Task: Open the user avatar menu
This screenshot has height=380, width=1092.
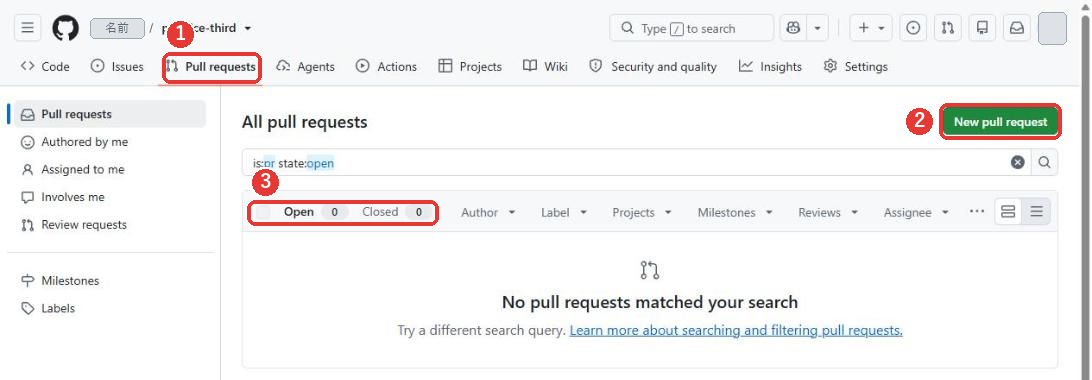Action: pos(1052,29)
